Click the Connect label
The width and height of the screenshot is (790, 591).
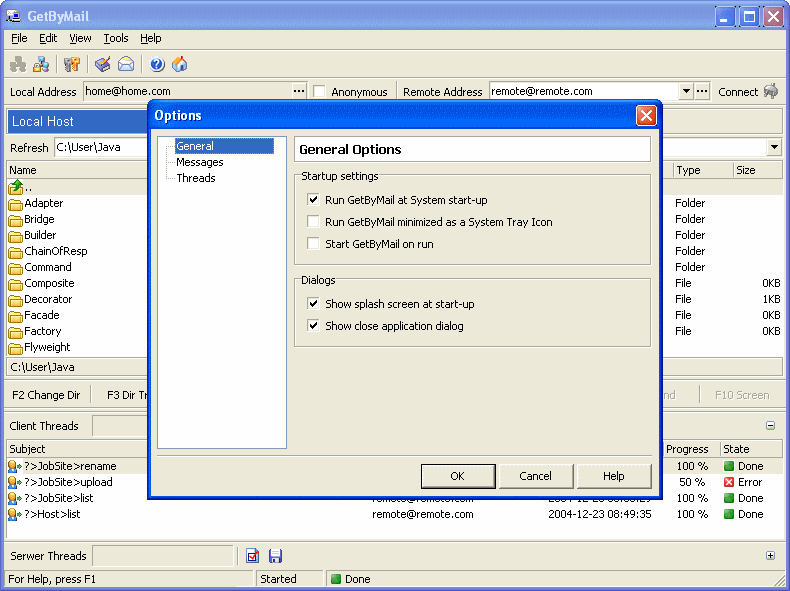(x=738, y=92)
